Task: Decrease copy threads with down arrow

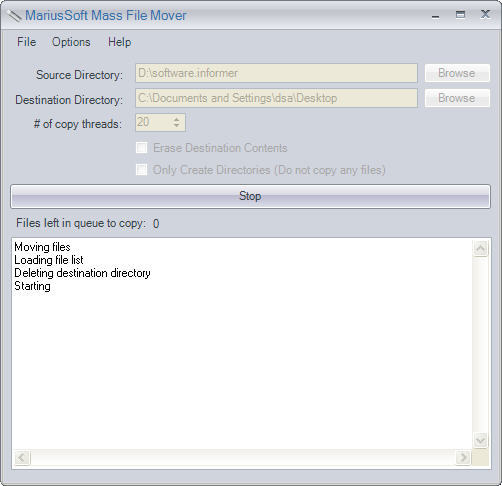Action: pyautogui.click(x=176, y=126)
